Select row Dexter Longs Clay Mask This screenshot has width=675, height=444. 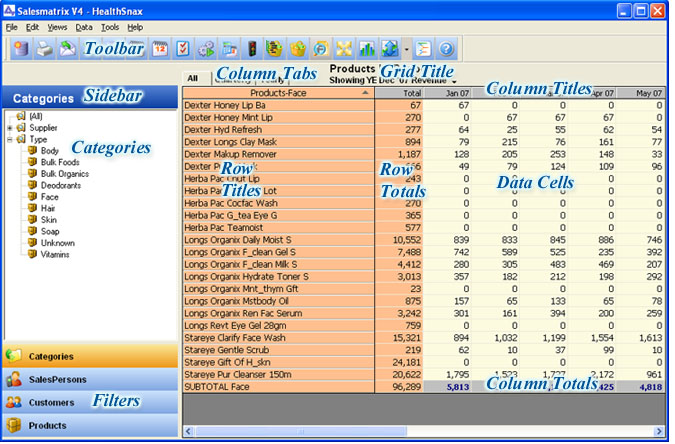278,142
